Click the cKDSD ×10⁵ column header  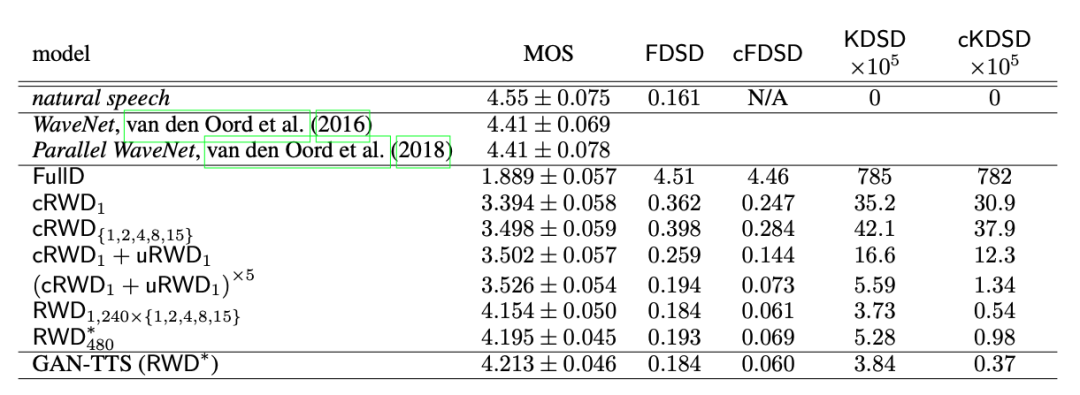pyautogui.click(x=994, y=53)
